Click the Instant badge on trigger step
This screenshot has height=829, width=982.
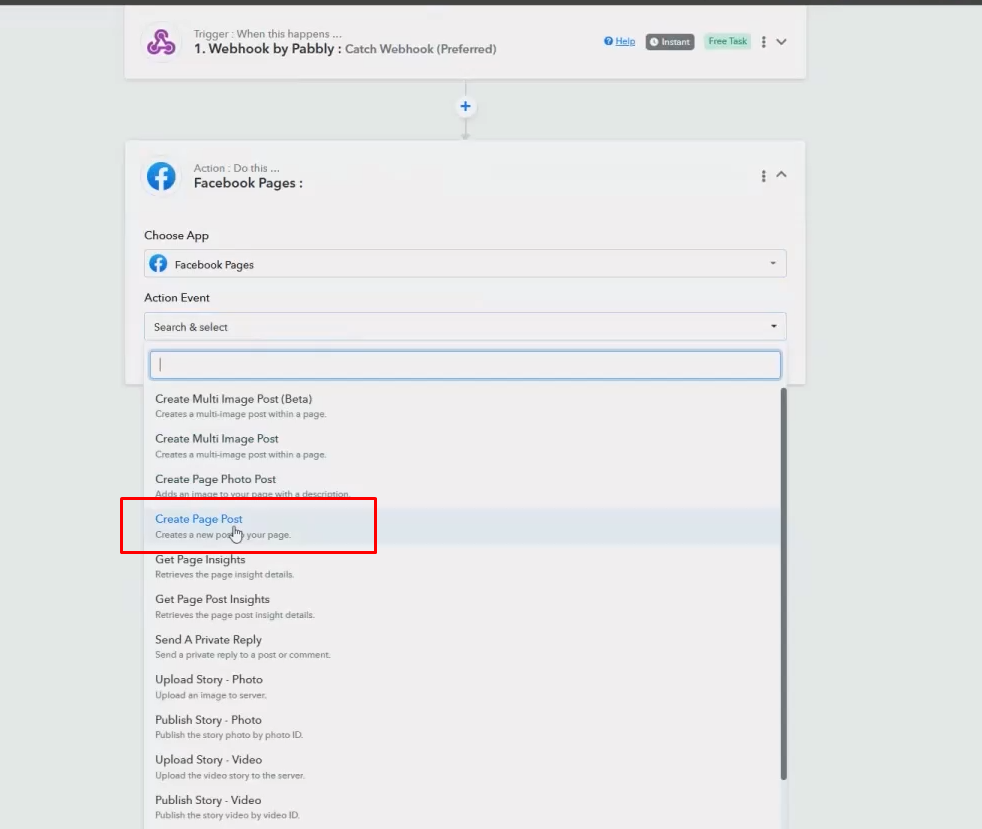[x=670, y=42]
